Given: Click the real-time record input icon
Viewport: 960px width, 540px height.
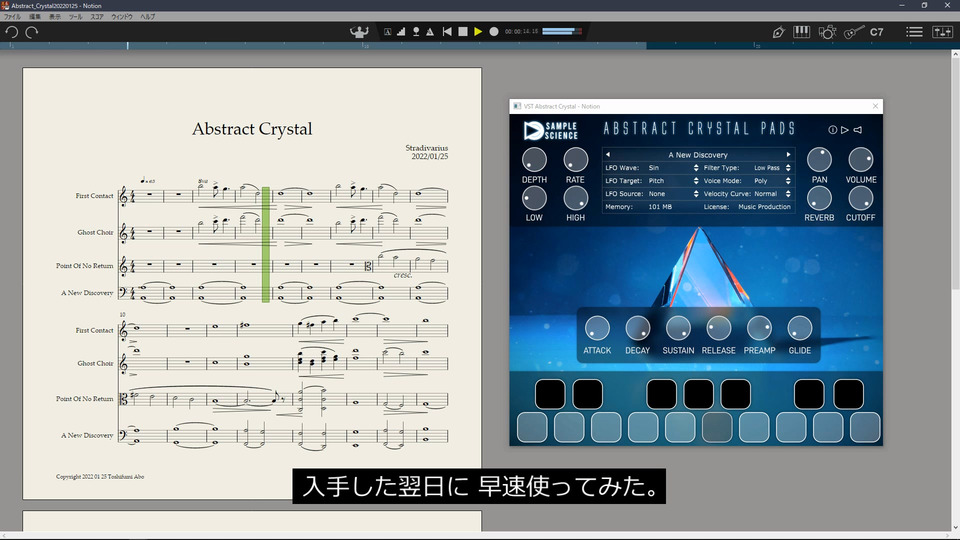Looking at the screenshot, I should [x=416, y=32].
